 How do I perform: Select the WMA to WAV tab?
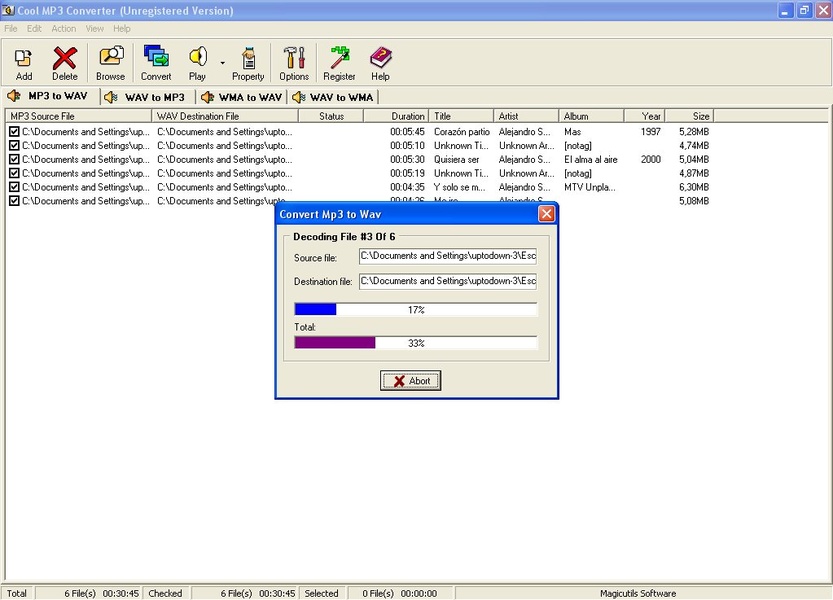point(242,97)
